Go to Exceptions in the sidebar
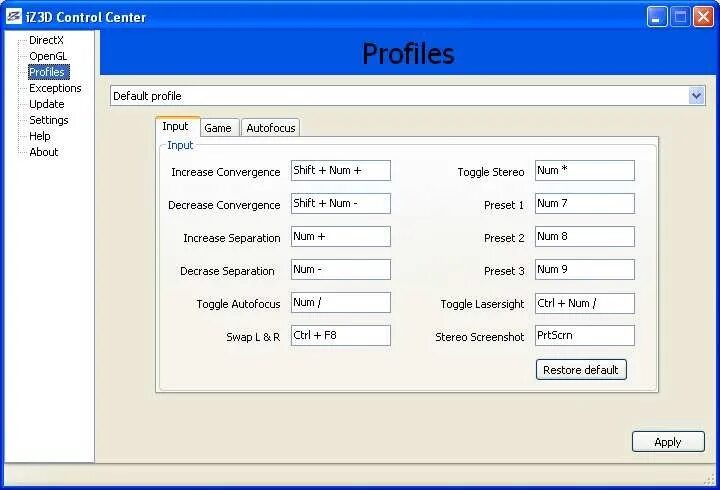720x490 pixels. point(55,88)
